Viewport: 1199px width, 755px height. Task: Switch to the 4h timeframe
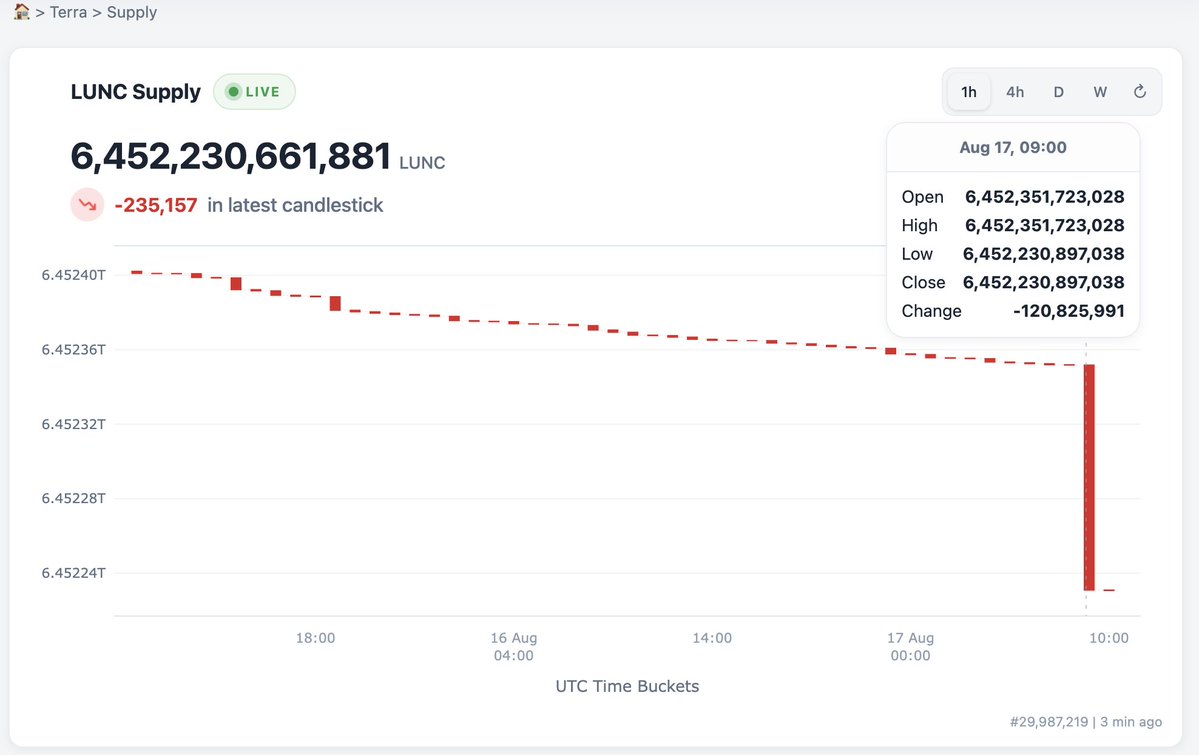point(1015,92)
